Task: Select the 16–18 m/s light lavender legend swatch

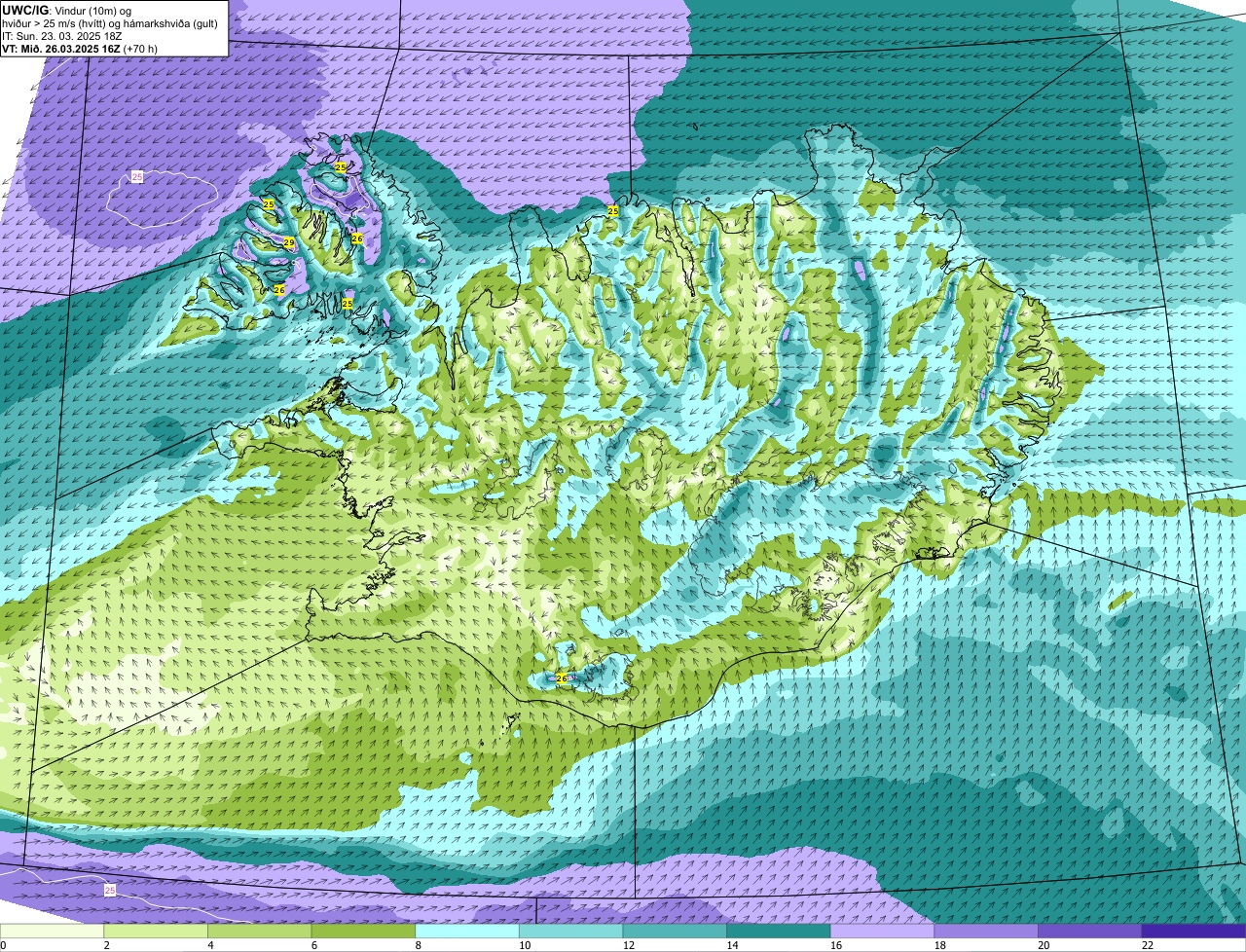Action: [x=882, y=931]
